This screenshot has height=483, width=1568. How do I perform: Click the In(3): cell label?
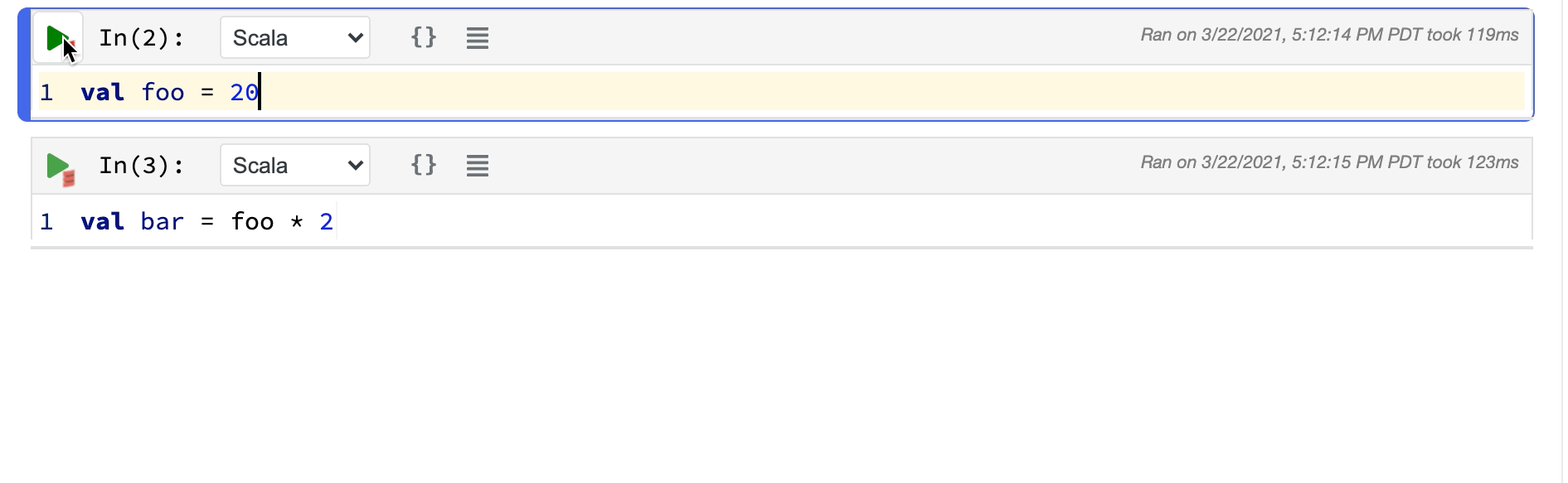pos(141,166)
